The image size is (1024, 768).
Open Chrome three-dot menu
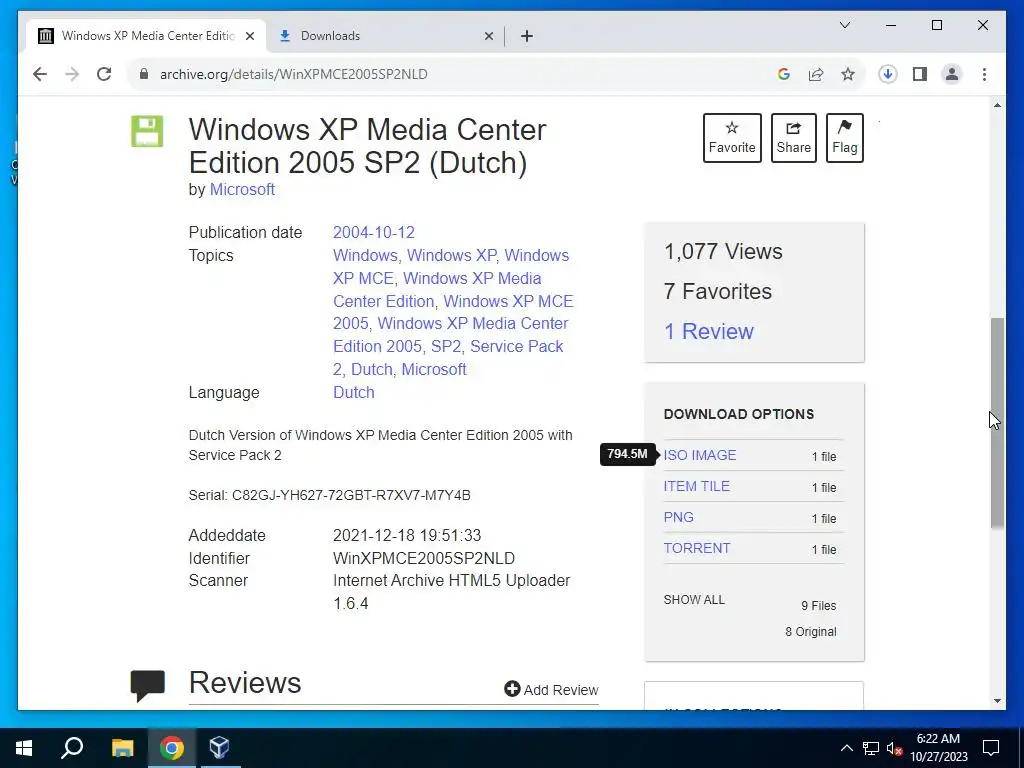(984, 74)
